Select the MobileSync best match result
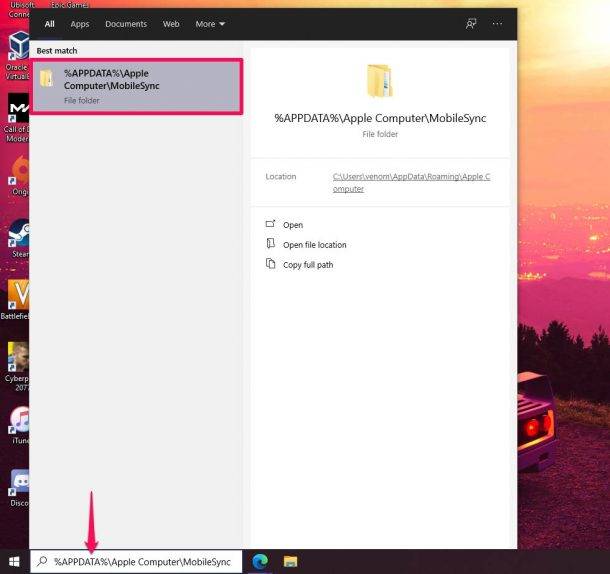Viewport: 610px width, 574px height. (x=137, y=85)
